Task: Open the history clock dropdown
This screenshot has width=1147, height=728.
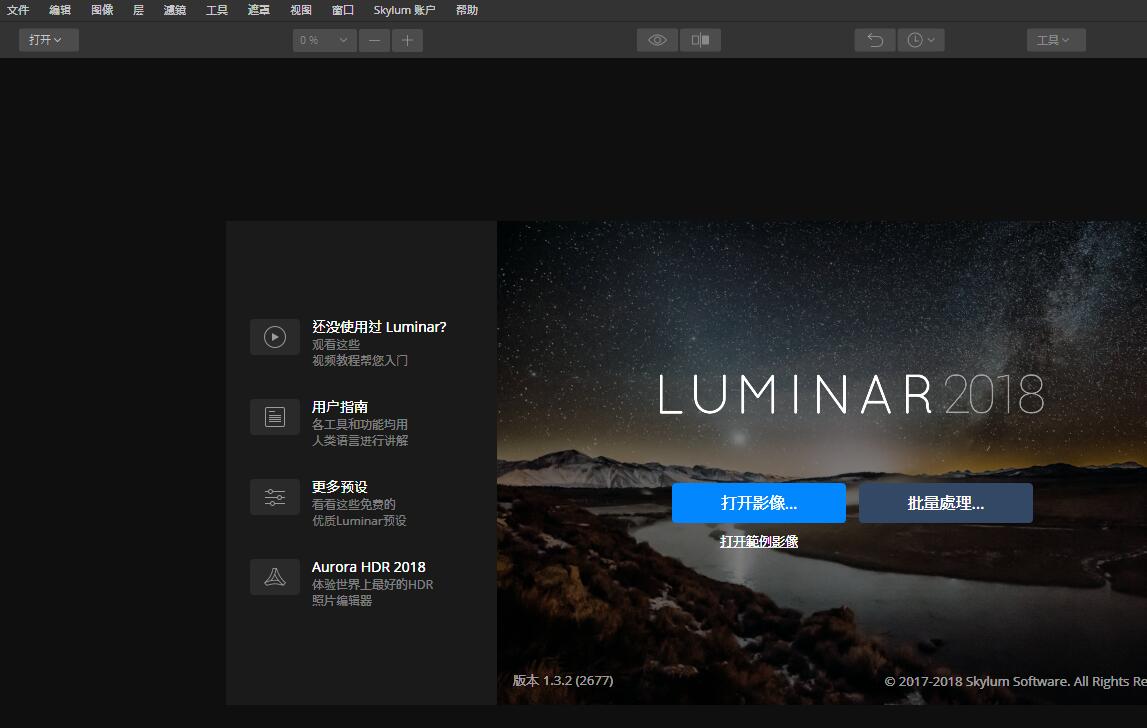Action: tap(921, 40)
